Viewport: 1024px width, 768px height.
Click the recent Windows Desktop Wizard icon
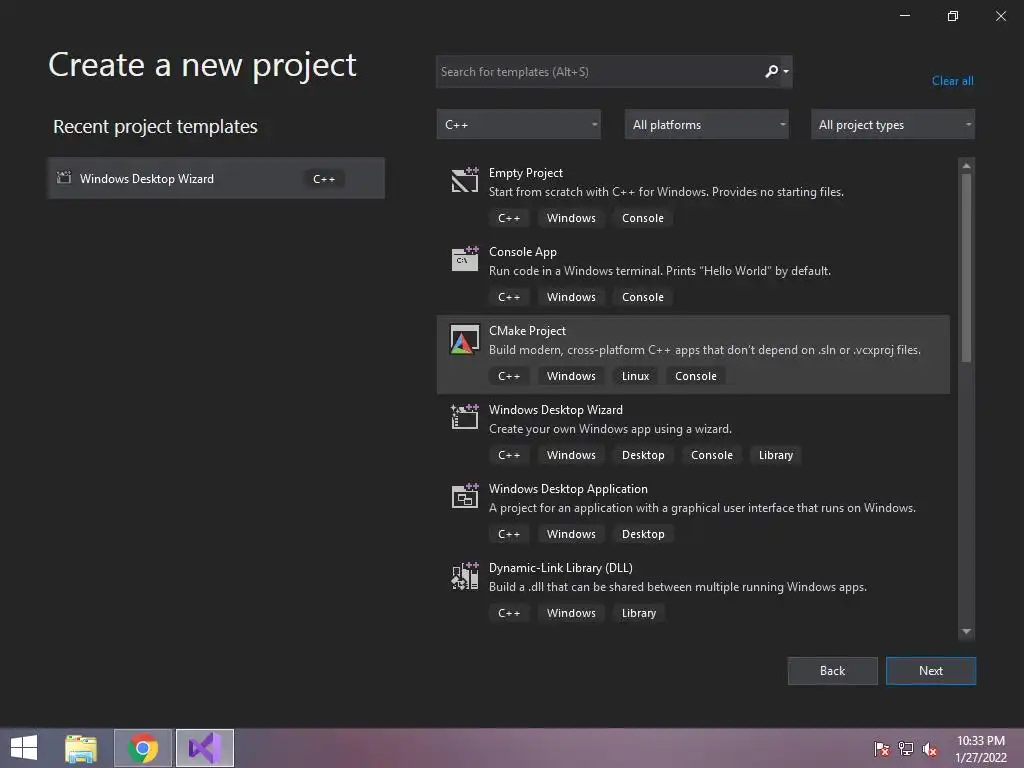(64, 178)
